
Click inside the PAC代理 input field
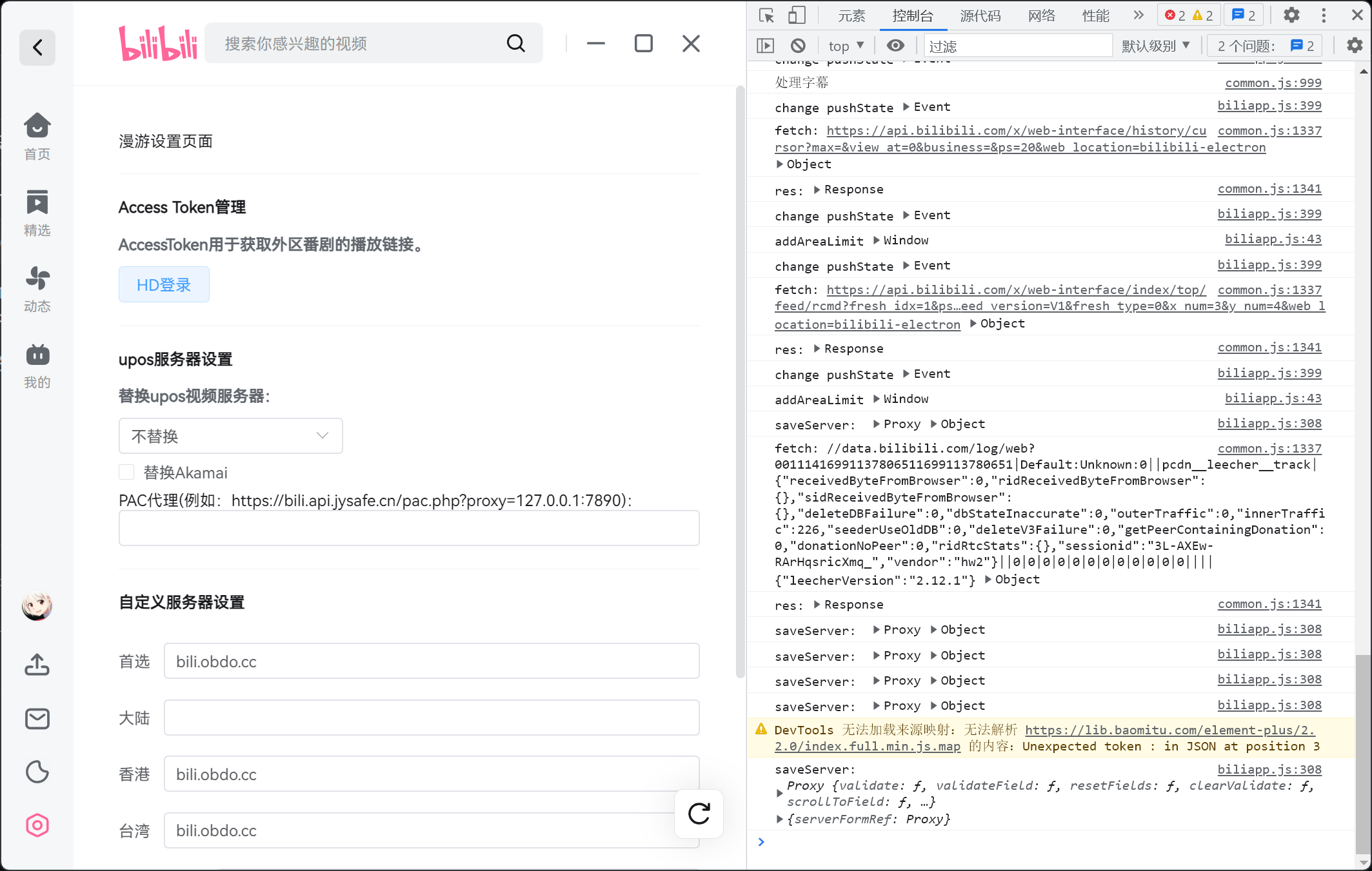coord(408,528)
